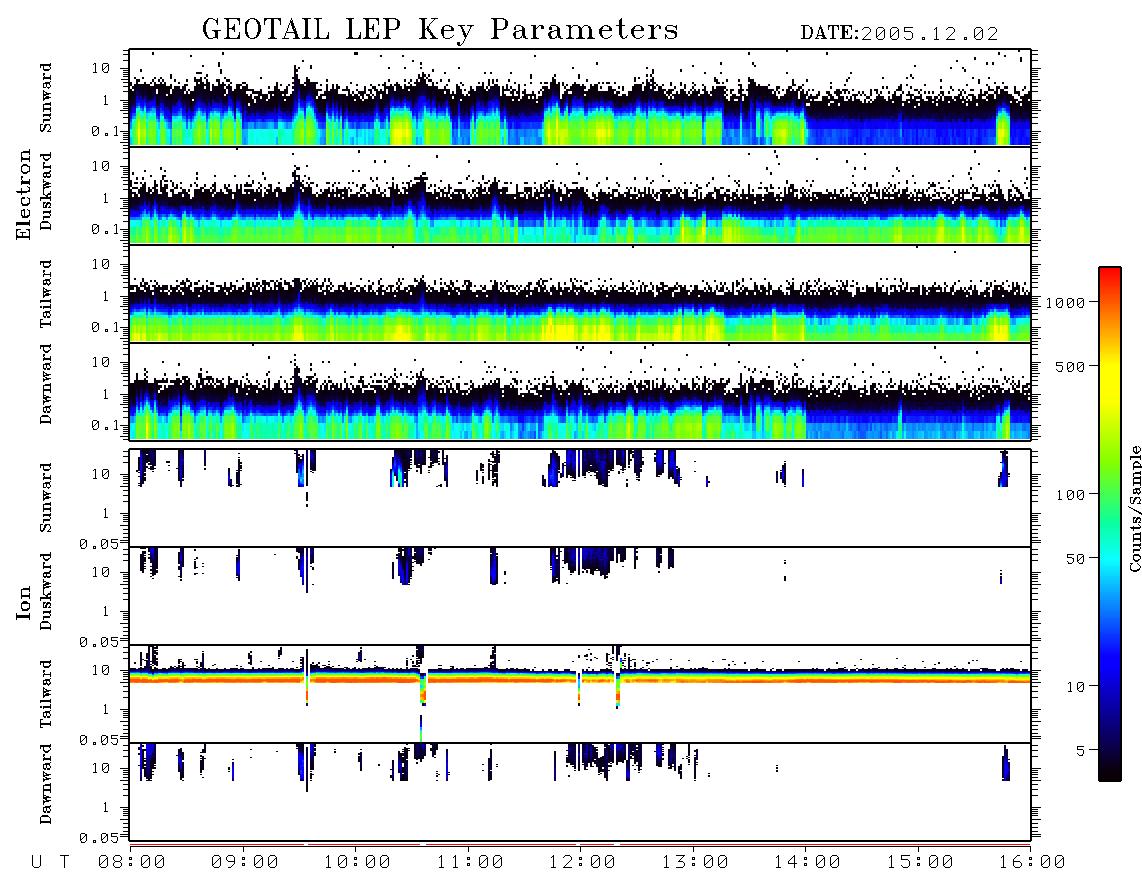Viewport: 1142px width, 880px height.
Task: Click the Ion "Duskward" panel label
Action: [x=45, y=591]
